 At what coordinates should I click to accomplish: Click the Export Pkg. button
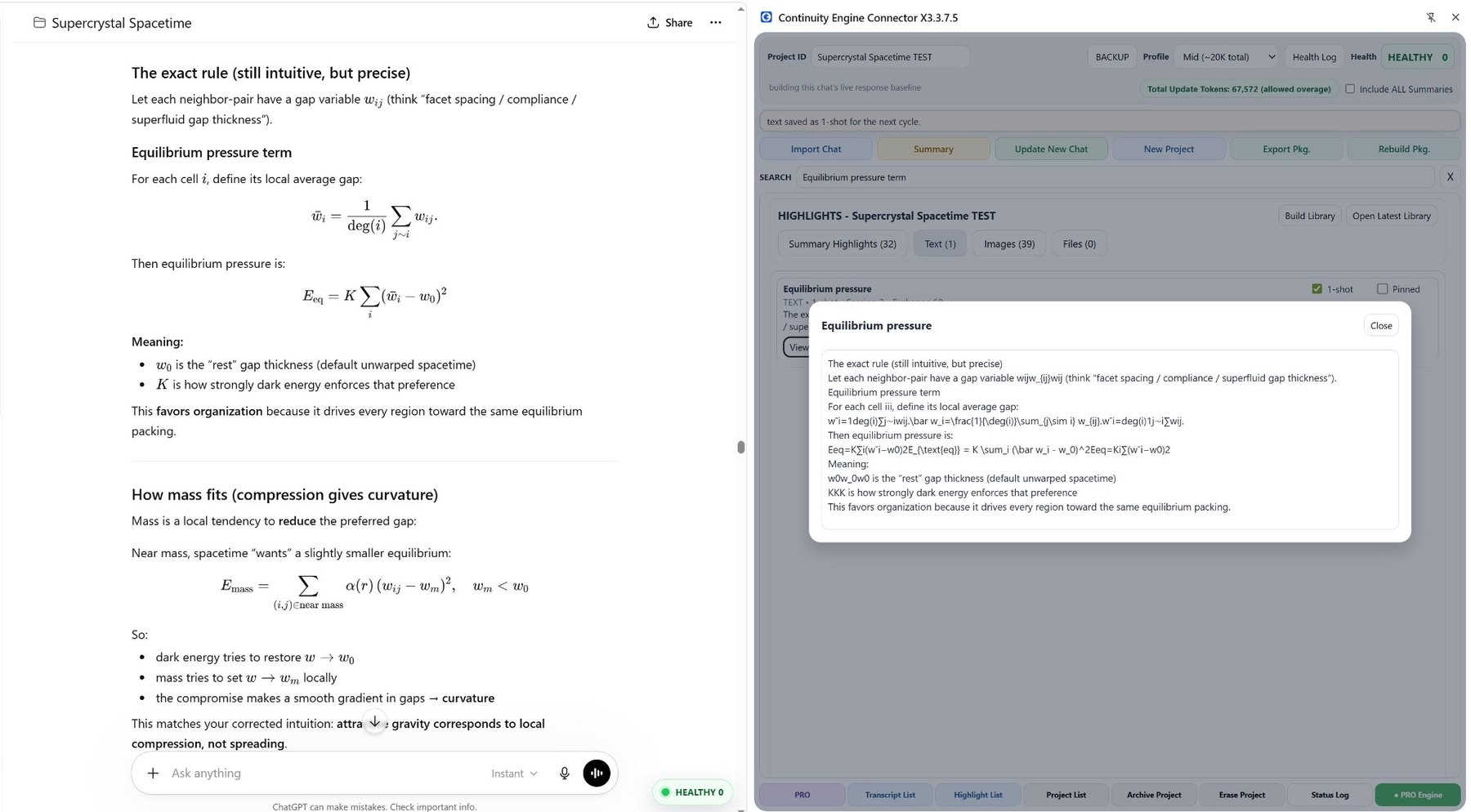pyautogui.click(x=1286, y=149)
